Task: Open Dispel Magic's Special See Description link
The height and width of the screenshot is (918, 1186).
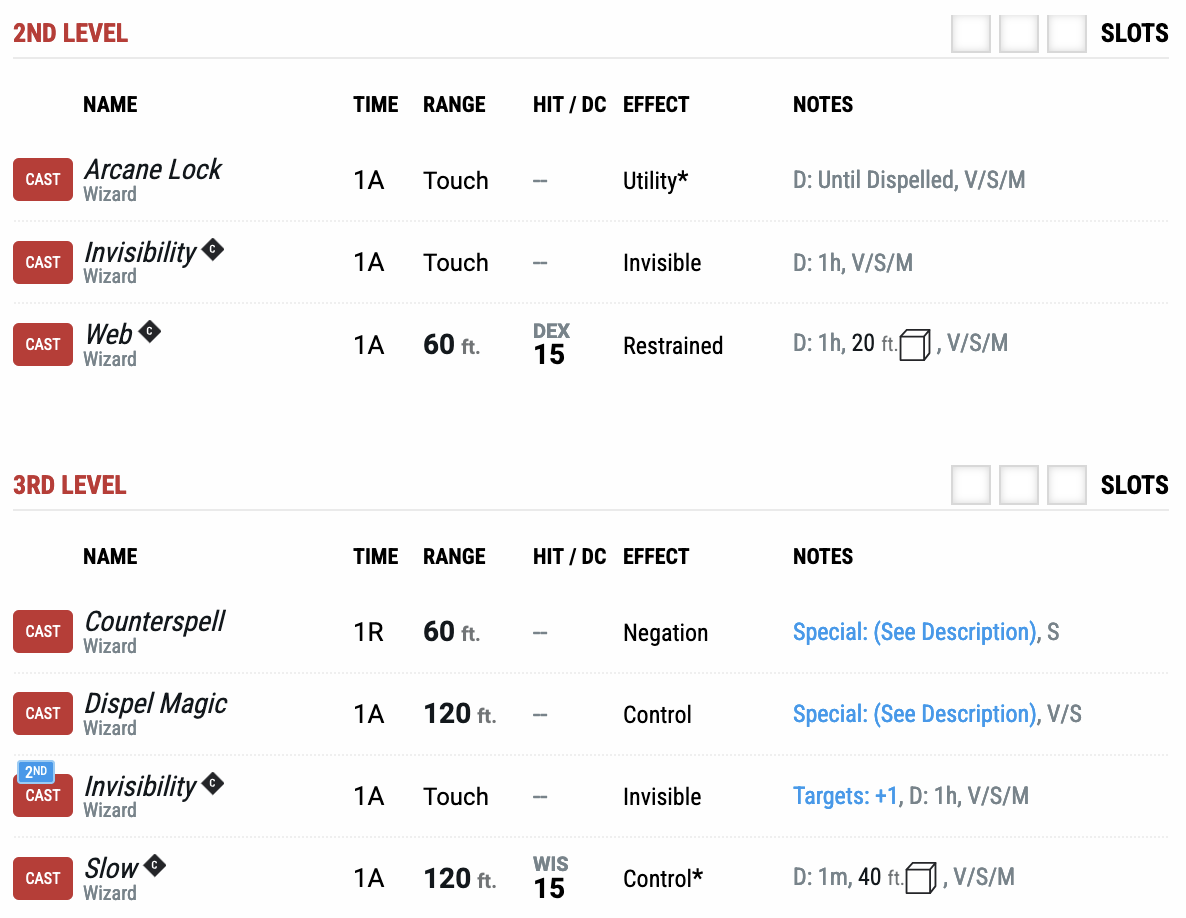Action: tap(914, 715)
